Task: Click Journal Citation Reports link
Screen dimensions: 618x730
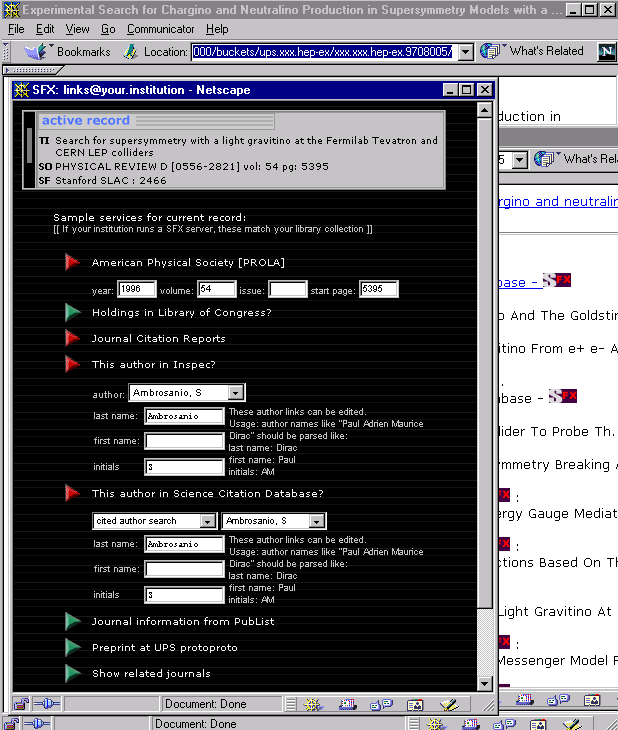Action: click(158, 338)
